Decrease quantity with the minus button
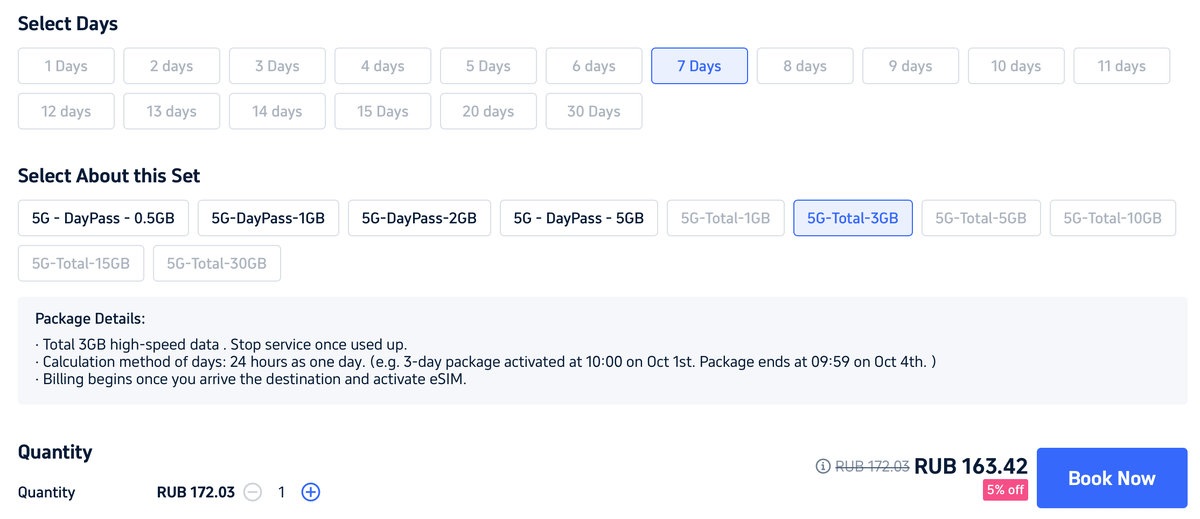The height and width of the screenshot is (519, 1200). tap(253, 492)
